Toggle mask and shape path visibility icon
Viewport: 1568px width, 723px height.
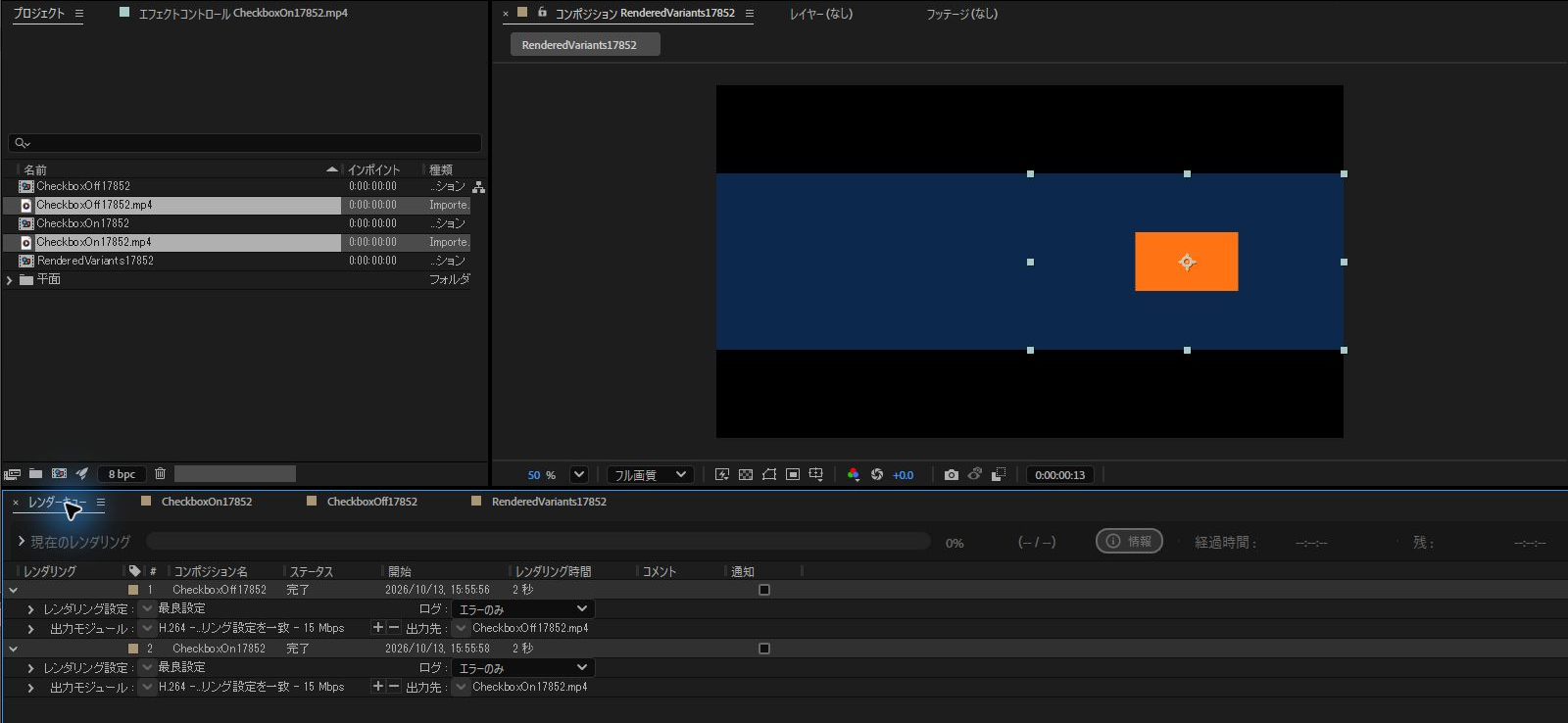[769, 475]
